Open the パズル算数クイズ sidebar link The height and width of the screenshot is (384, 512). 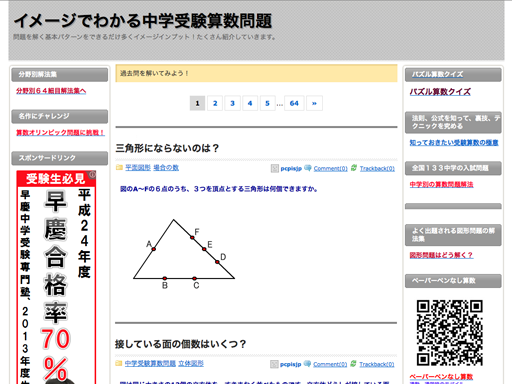[x=440, y=92]
